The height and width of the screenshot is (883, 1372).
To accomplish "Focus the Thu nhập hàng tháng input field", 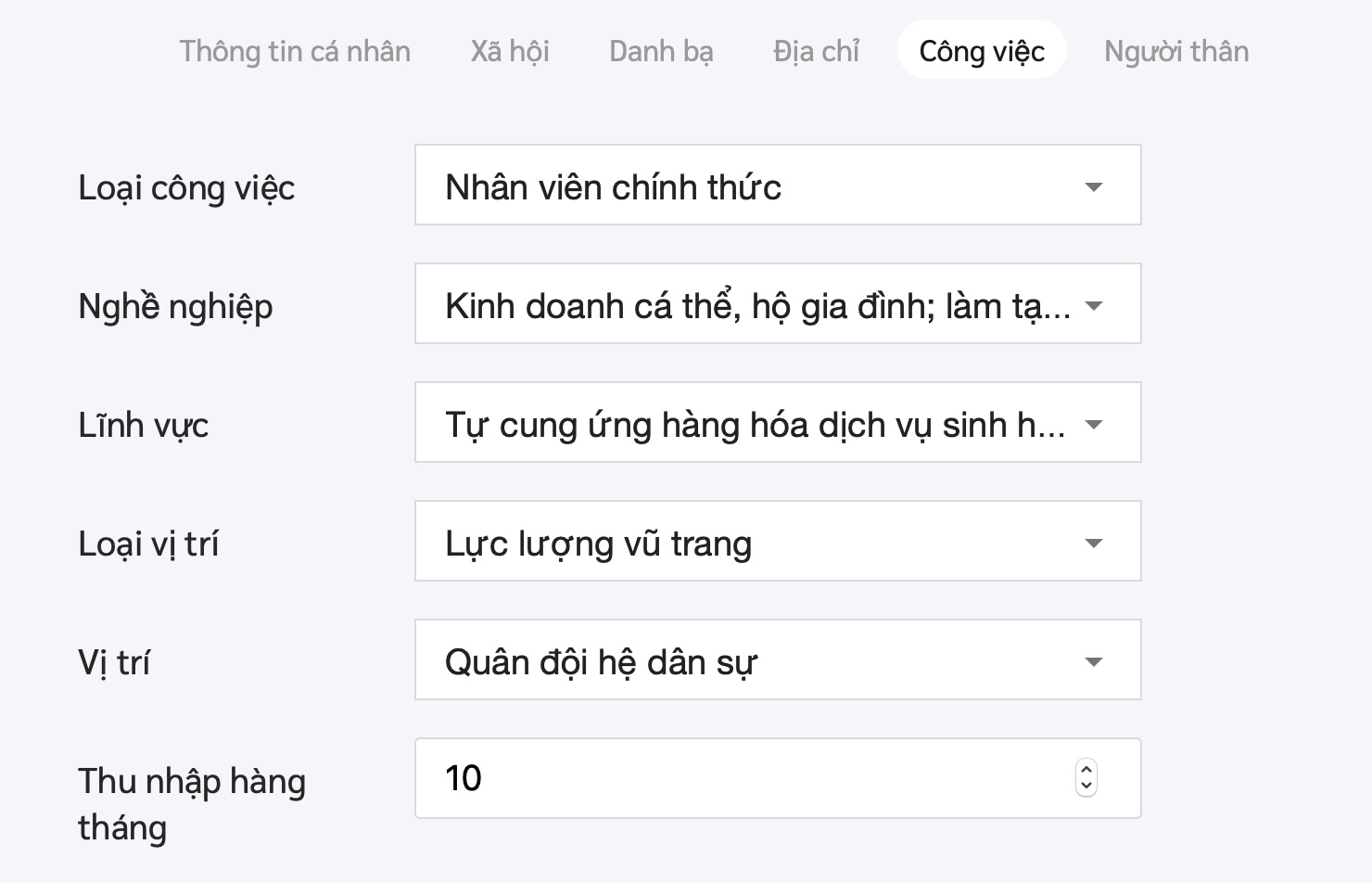I will [742, 778].
